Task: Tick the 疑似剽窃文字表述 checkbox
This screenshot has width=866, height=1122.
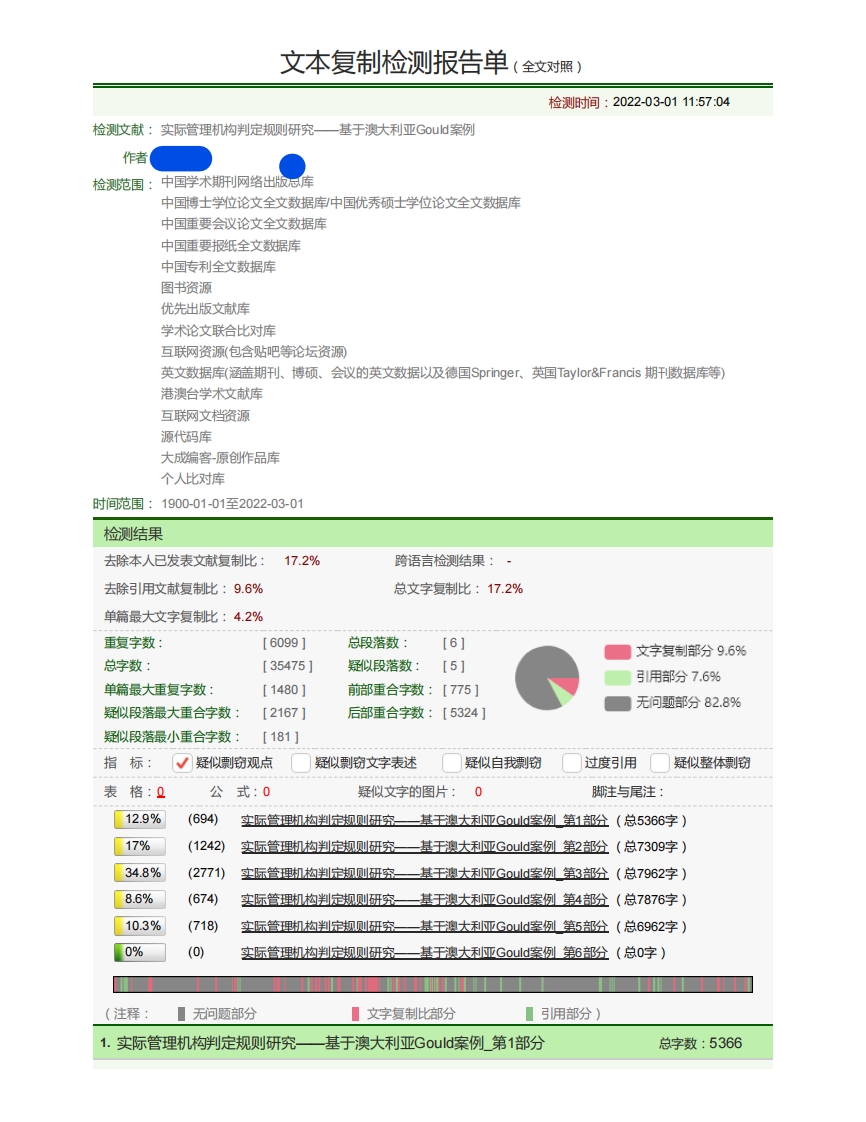Action: coord(301,763)
